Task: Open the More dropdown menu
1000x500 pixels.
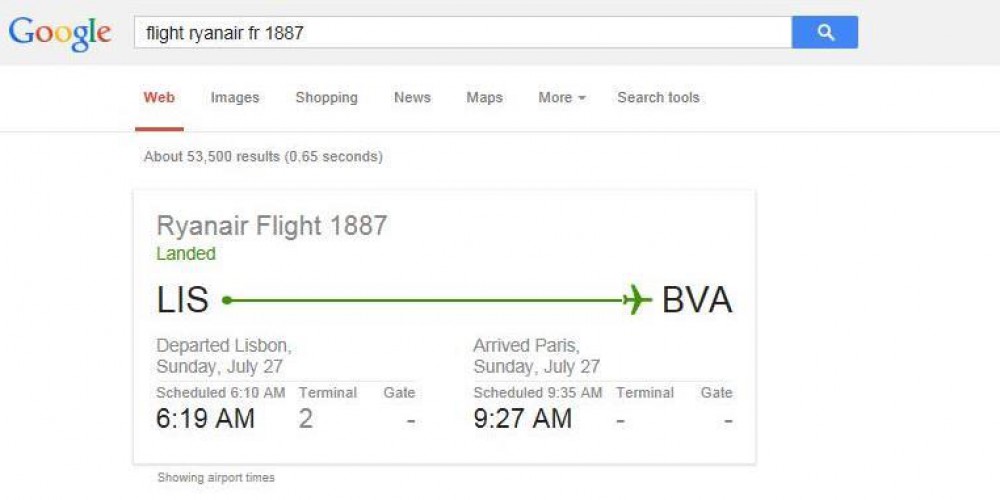Action: click(x=562, y=98)
